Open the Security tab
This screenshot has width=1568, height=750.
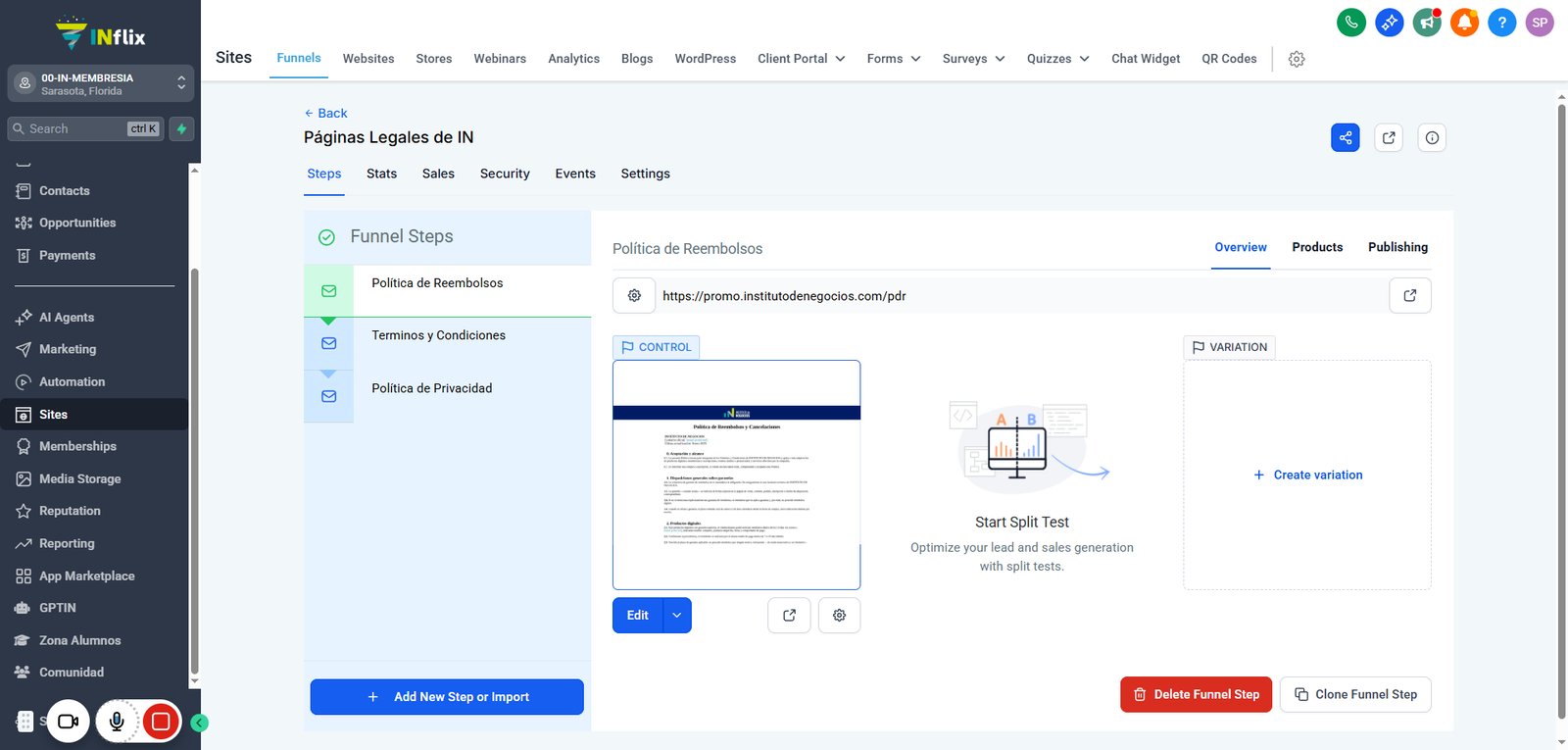[505, 174]
